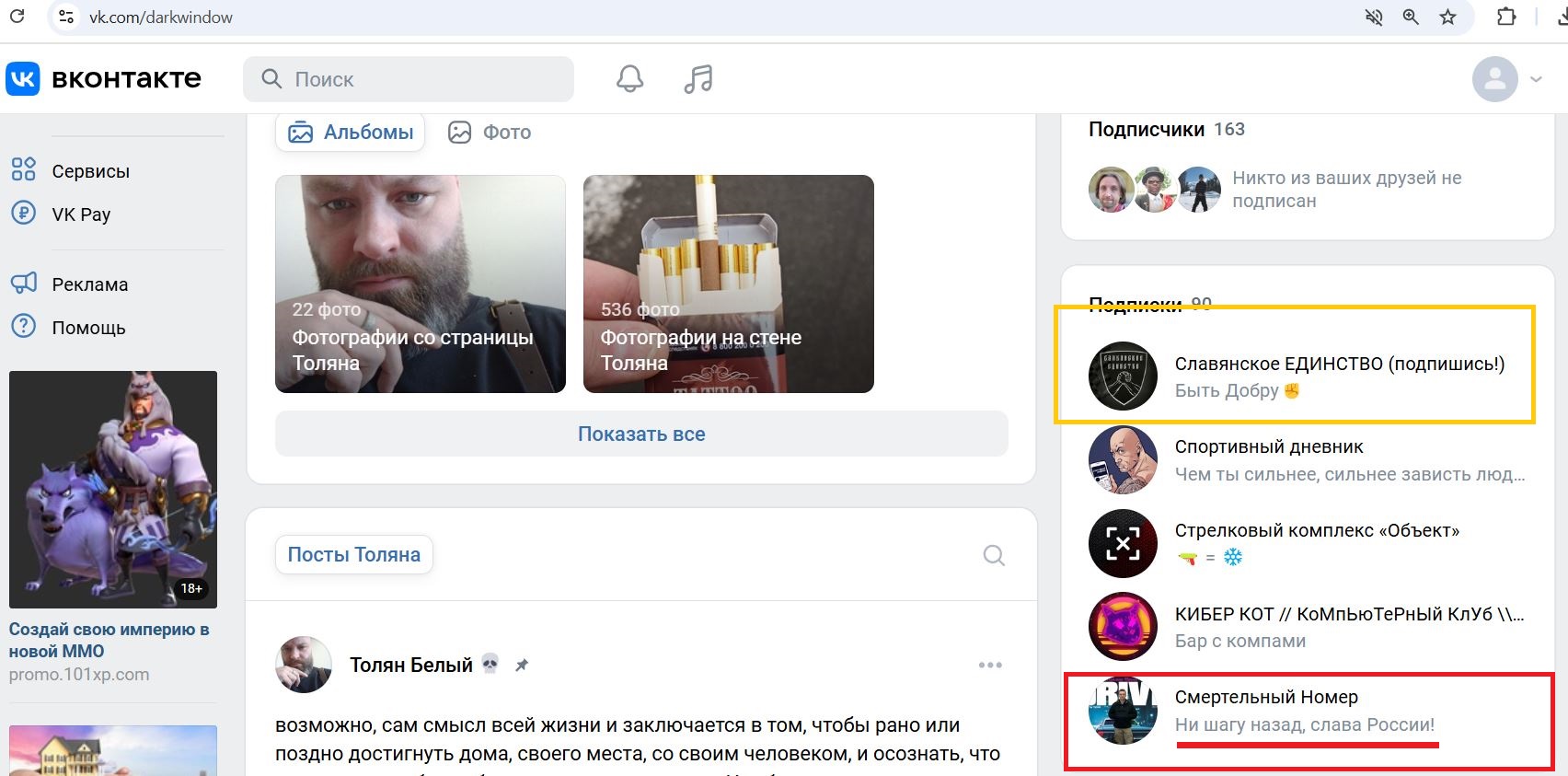Viewport: 1568px width, 776px height.
Task: Click the profile avatar in header
Action: 1495,79
